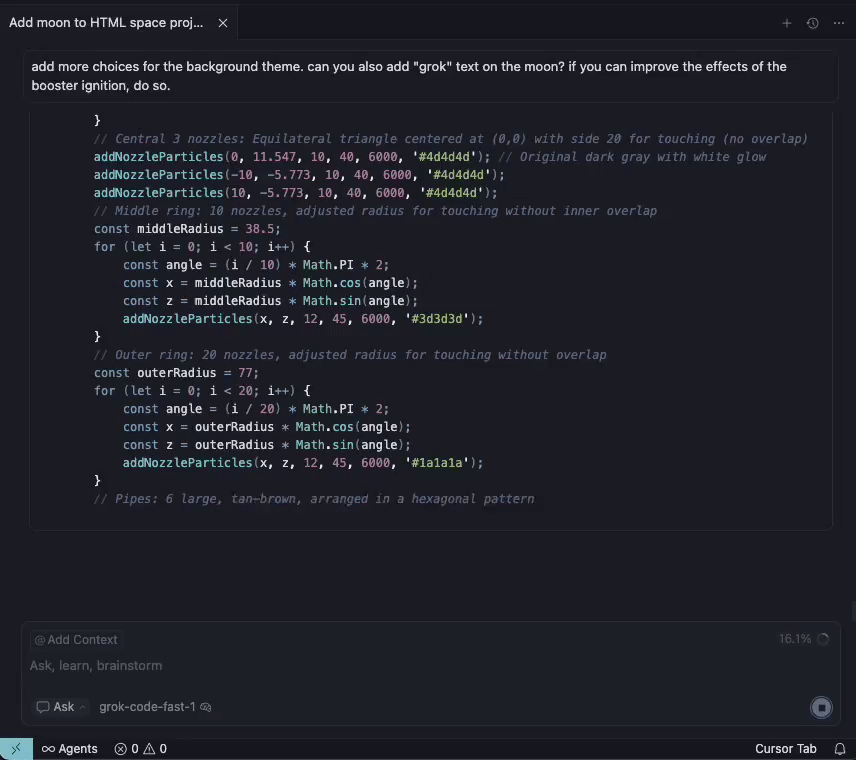Click the Add Context button
The image size is (856, 760).
(x=76, y=640)
